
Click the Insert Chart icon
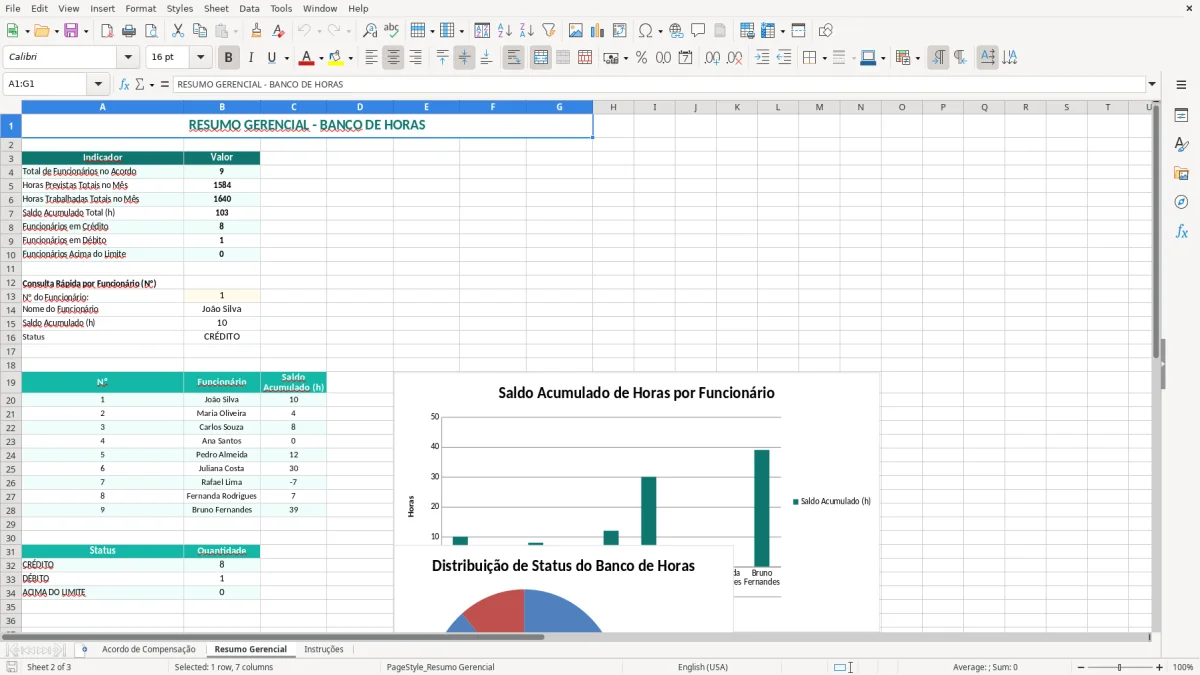coord(598,31)
